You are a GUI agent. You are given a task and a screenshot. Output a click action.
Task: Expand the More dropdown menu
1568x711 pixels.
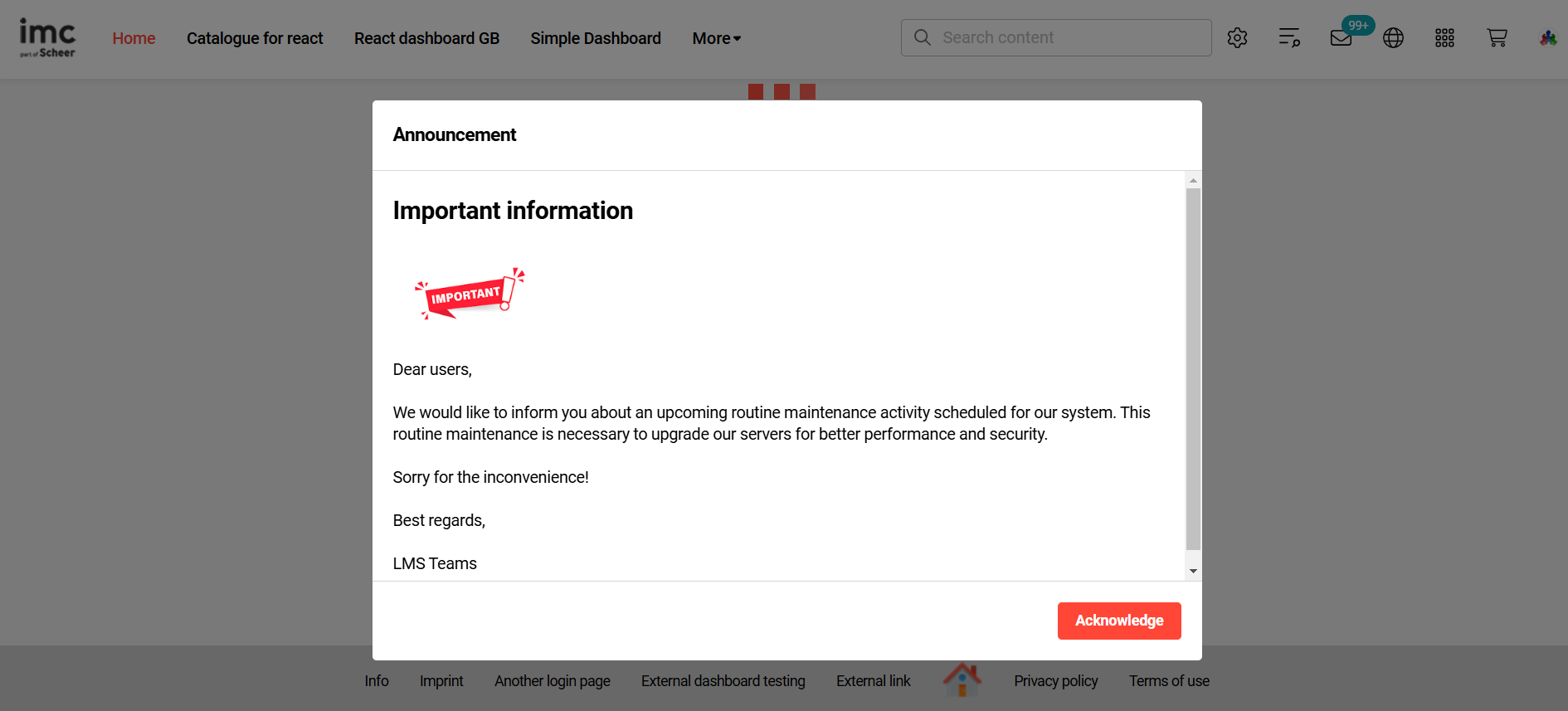716,38
